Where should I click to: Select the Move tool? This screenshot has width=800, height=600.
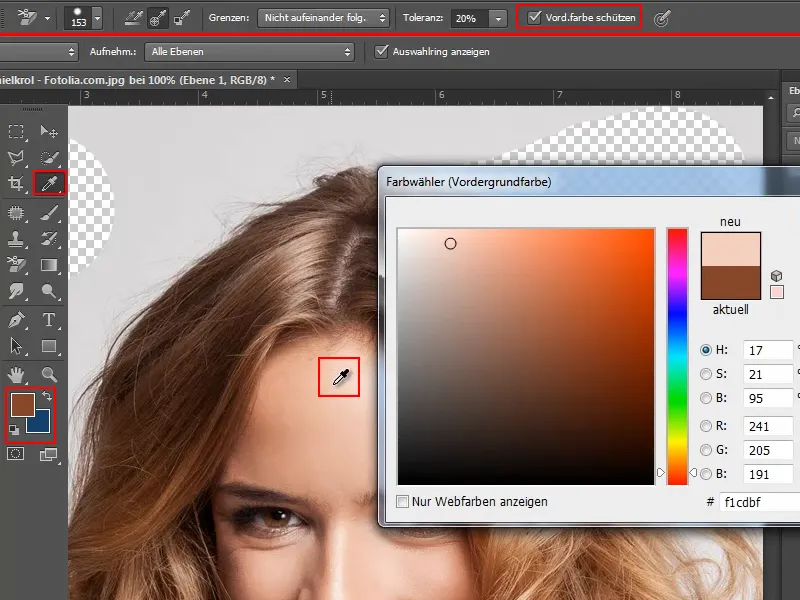[49, 132]
